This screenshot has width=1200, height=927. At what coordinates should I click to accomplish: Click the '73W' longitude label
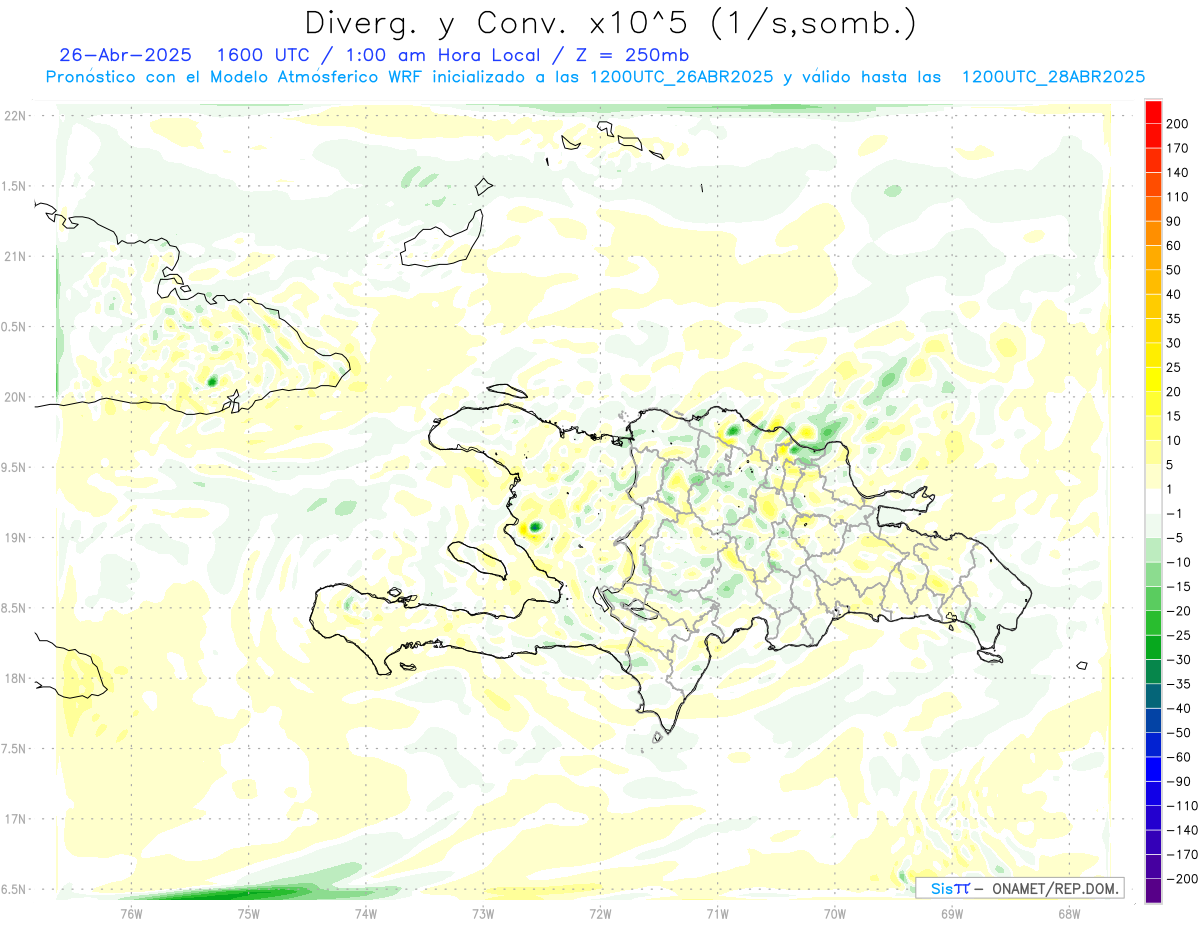pos(483,913)
